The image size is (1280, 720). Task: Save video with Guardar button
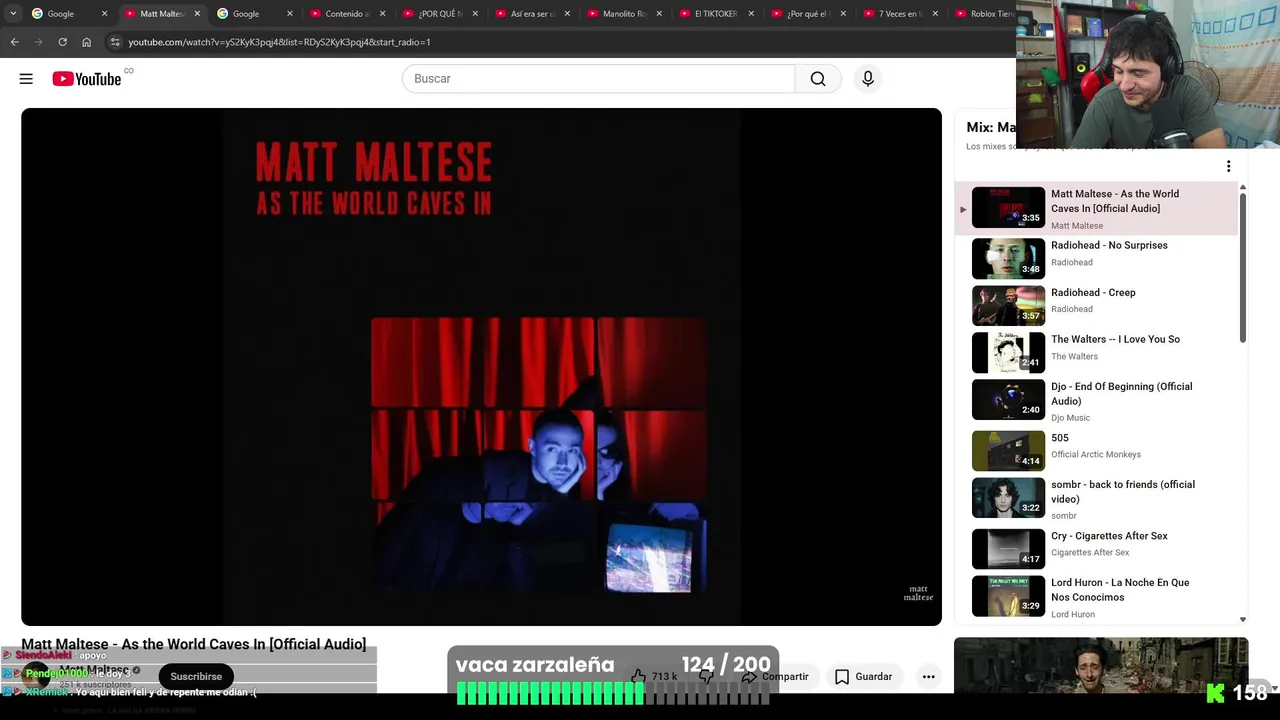coord(863,677)
